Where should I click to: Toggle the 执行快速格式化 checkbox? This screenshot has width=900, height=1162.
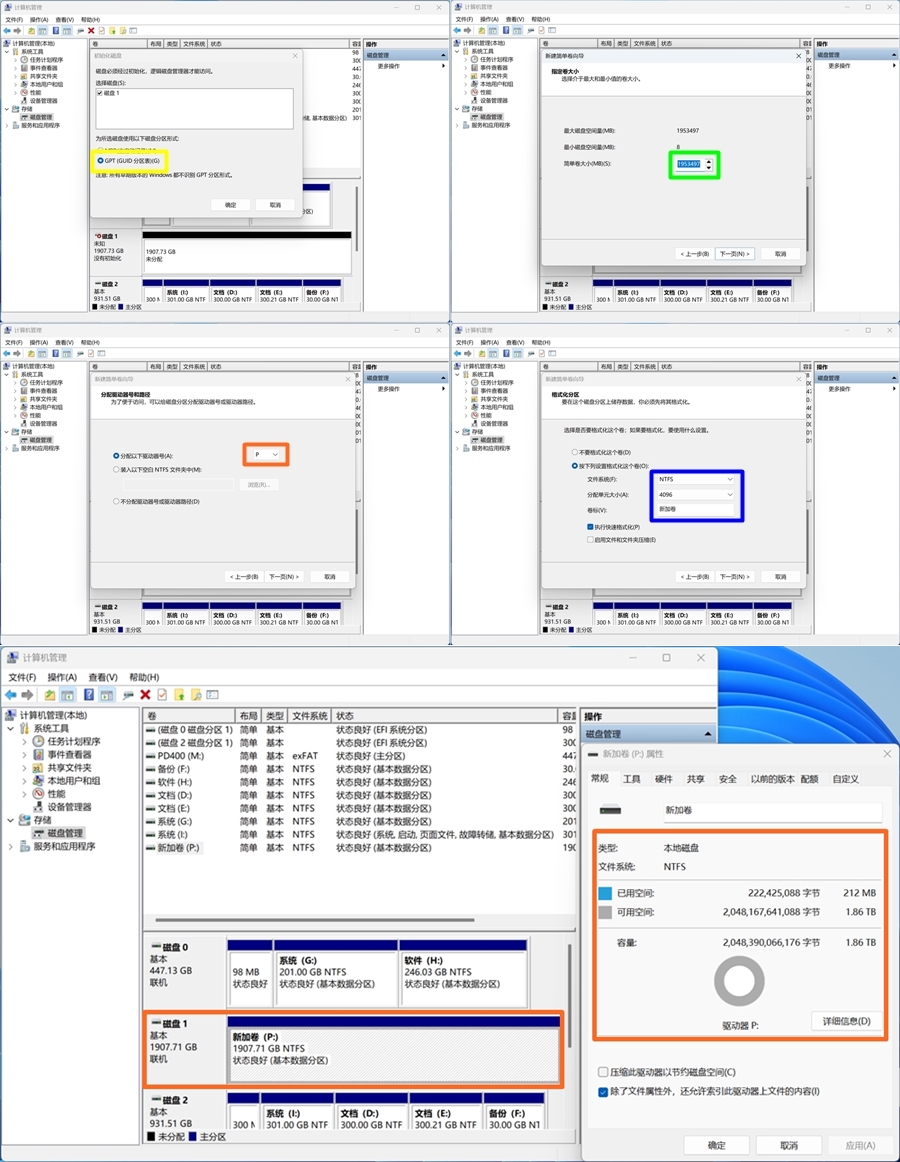pos(590,527)
